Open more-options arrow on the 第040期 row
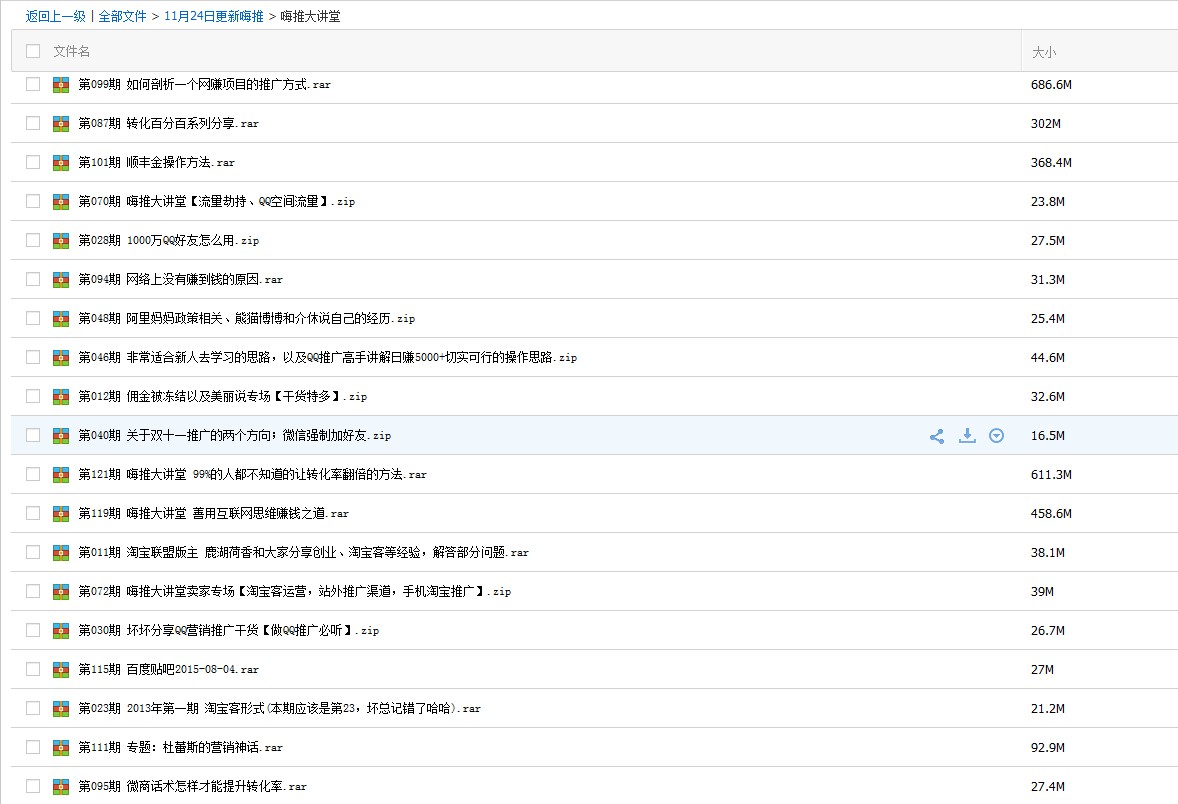Image resolution: width=1178 pixels, height=804 pixels. point(996,436)
